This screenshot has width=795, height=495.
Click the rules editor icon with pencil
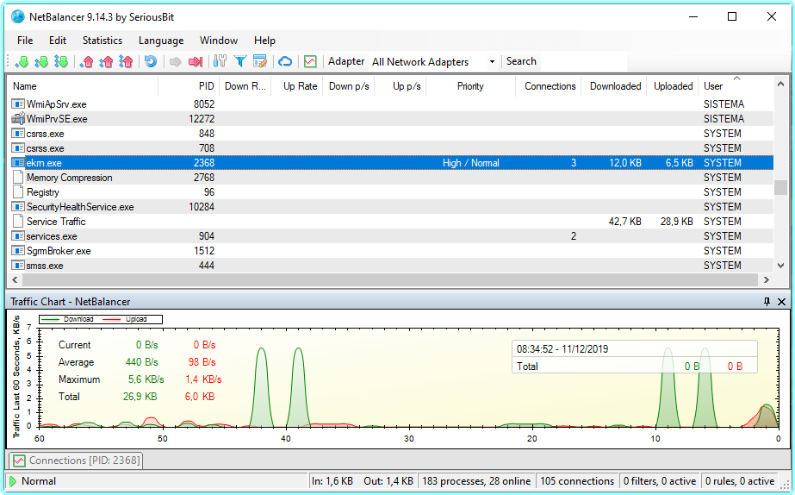coord(259,62)
